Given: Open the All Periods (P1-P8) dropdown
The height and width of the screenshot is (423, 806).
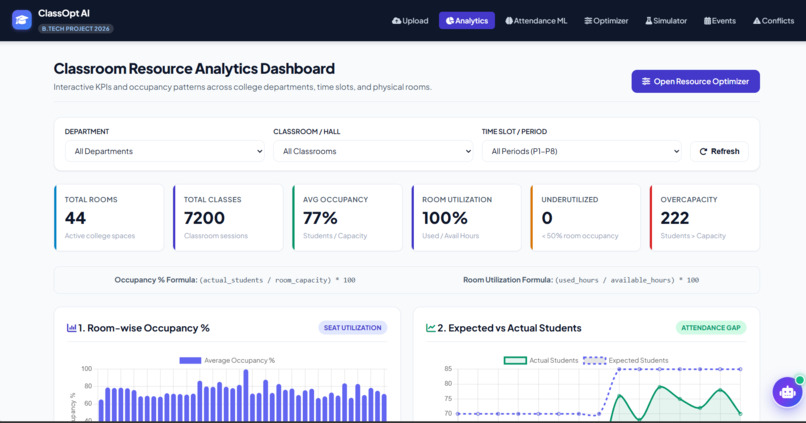Looking at the screenshot, I should (x=581, y=151).
